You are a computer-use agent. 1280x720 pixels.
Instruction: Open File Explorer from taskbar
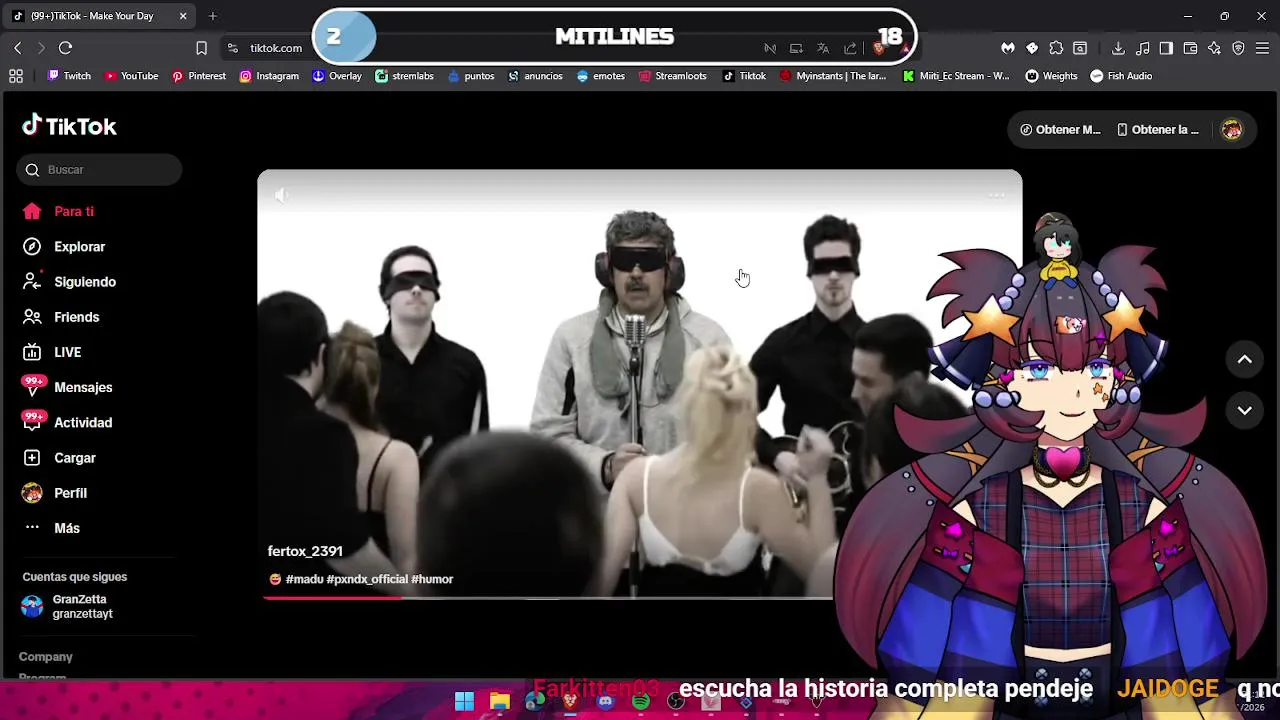(500, 701)
